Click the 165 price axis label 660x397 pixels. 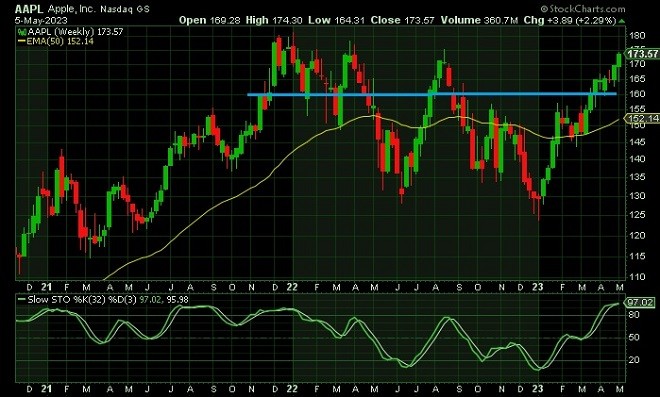coord(637,79)
